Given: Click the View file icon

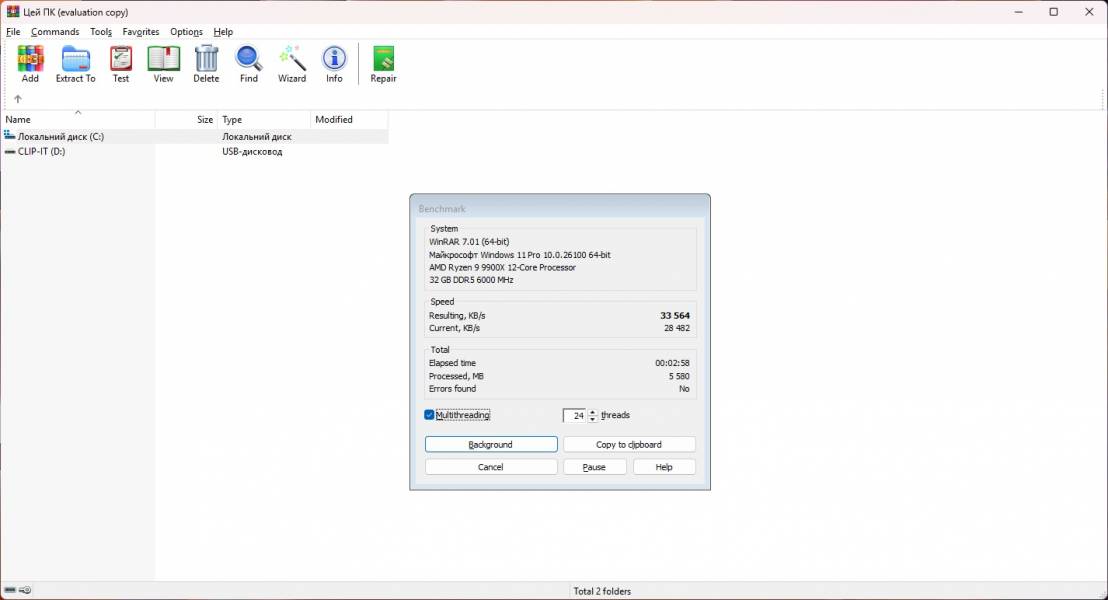Looking at the screenshot, I should 163,64.
